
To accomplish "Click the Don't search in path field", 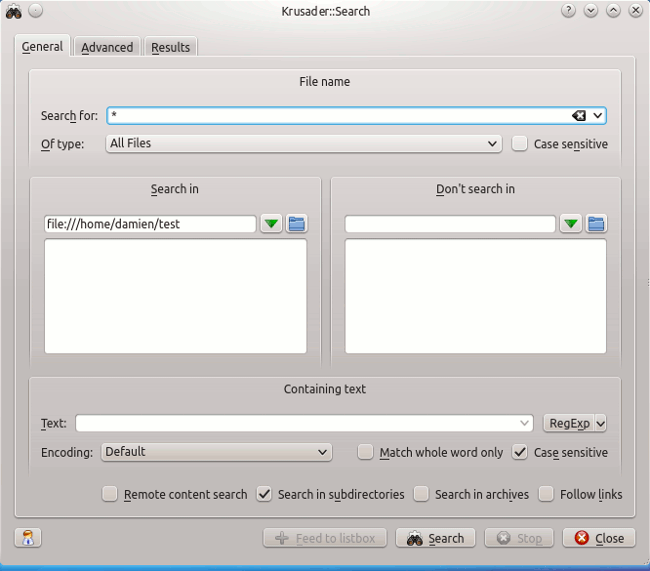I will [x=450, y=224].
